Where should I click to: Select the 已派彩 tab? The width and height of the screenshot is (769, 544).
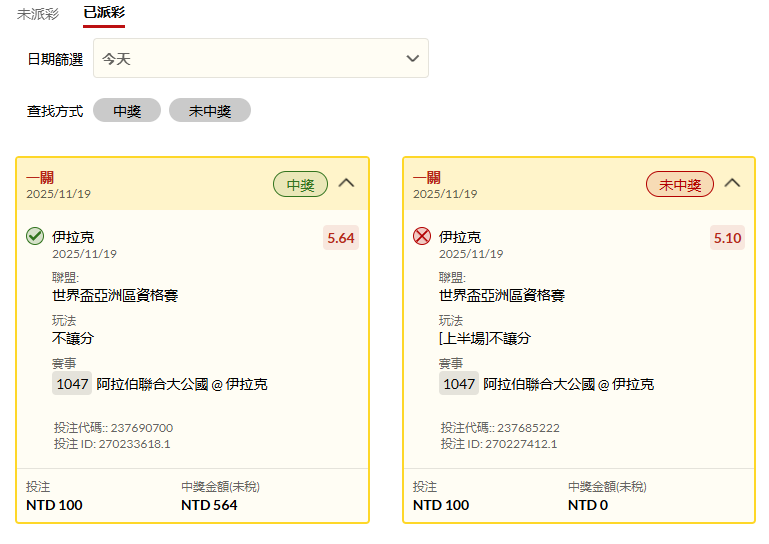(x=104, y=14)
